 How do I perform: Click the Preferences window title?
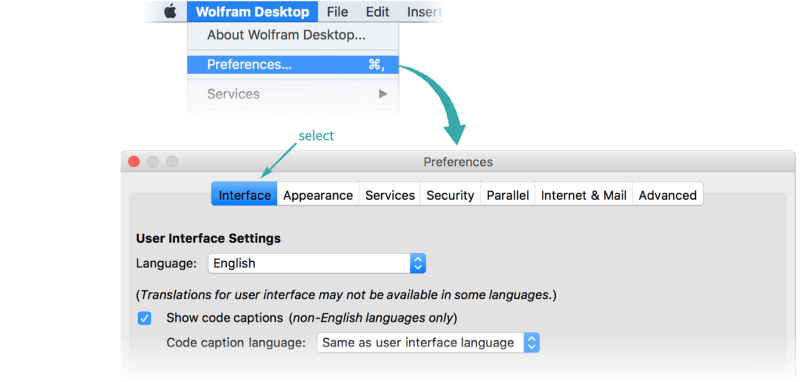[x=458, y=162]
